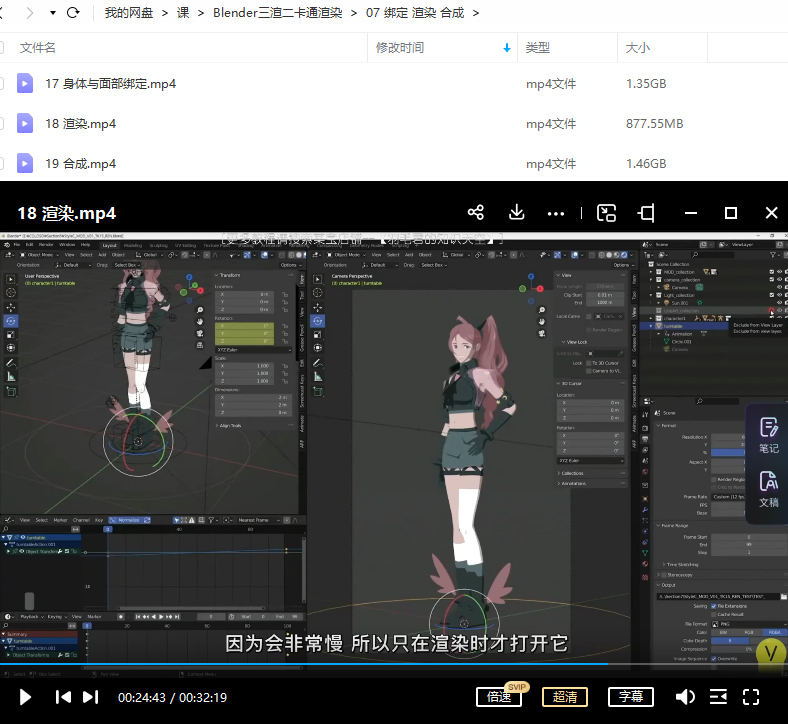Open navigation history dropdown arrow
This screenshot has height=724, width=788.
click(x=51, y=13)
